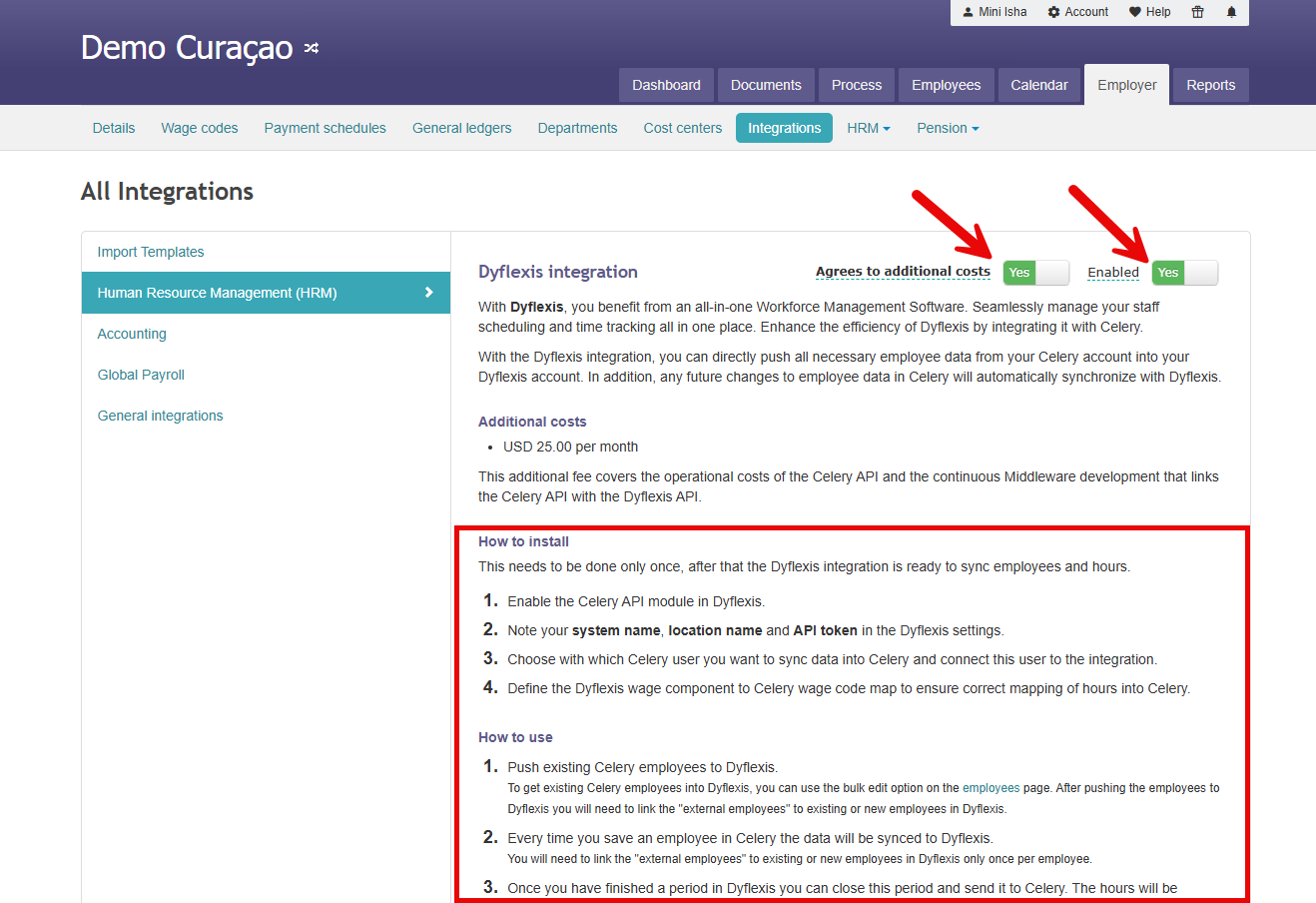Select General integrations category
Screen dimensions: 1316x903
click(266, 416)
